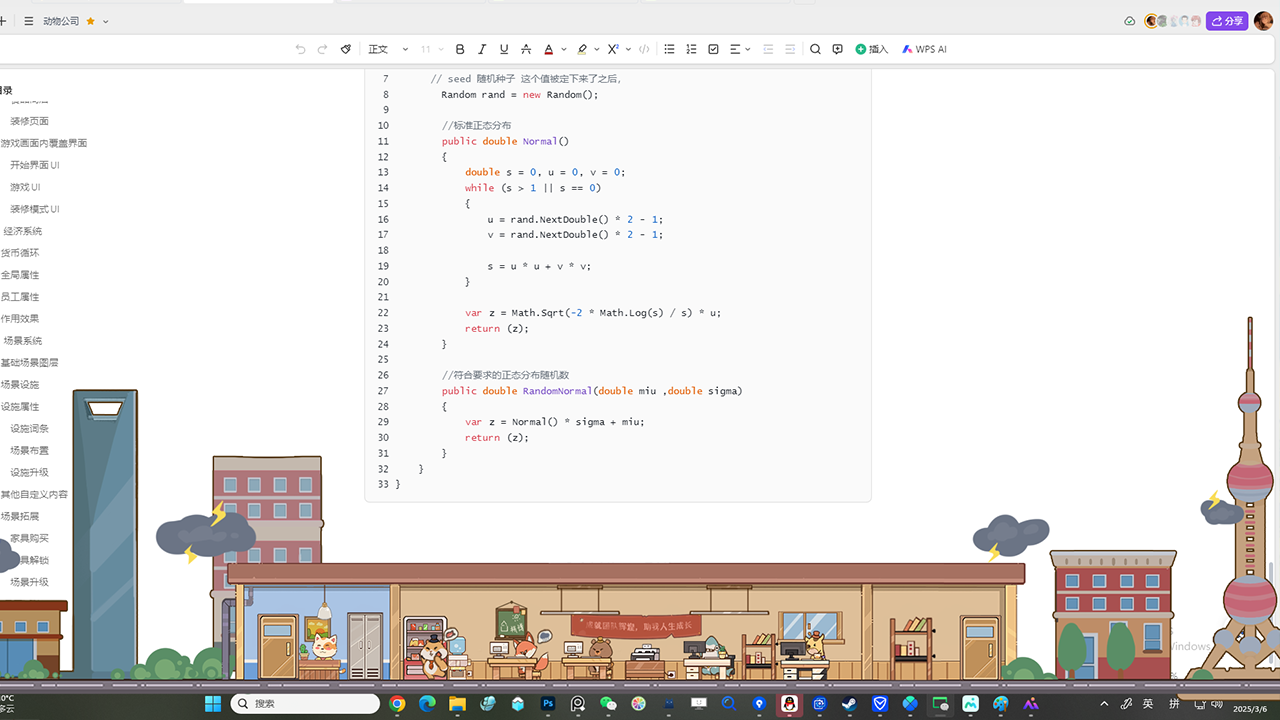This screenshot has height=720, width=1280.
Task: Open the text alignment dropdown
Action: coord(740,49)
